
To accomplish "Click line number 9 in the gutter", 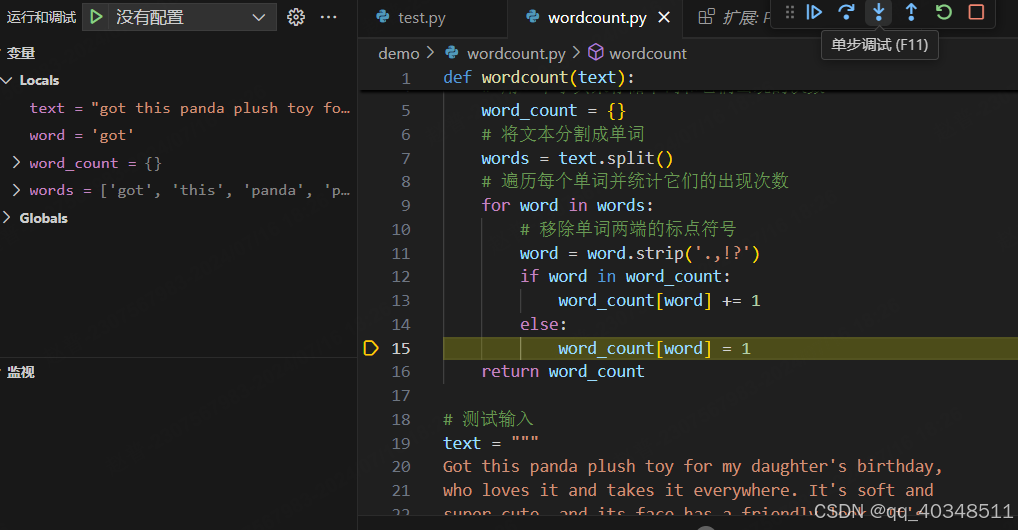I will 405,205.
